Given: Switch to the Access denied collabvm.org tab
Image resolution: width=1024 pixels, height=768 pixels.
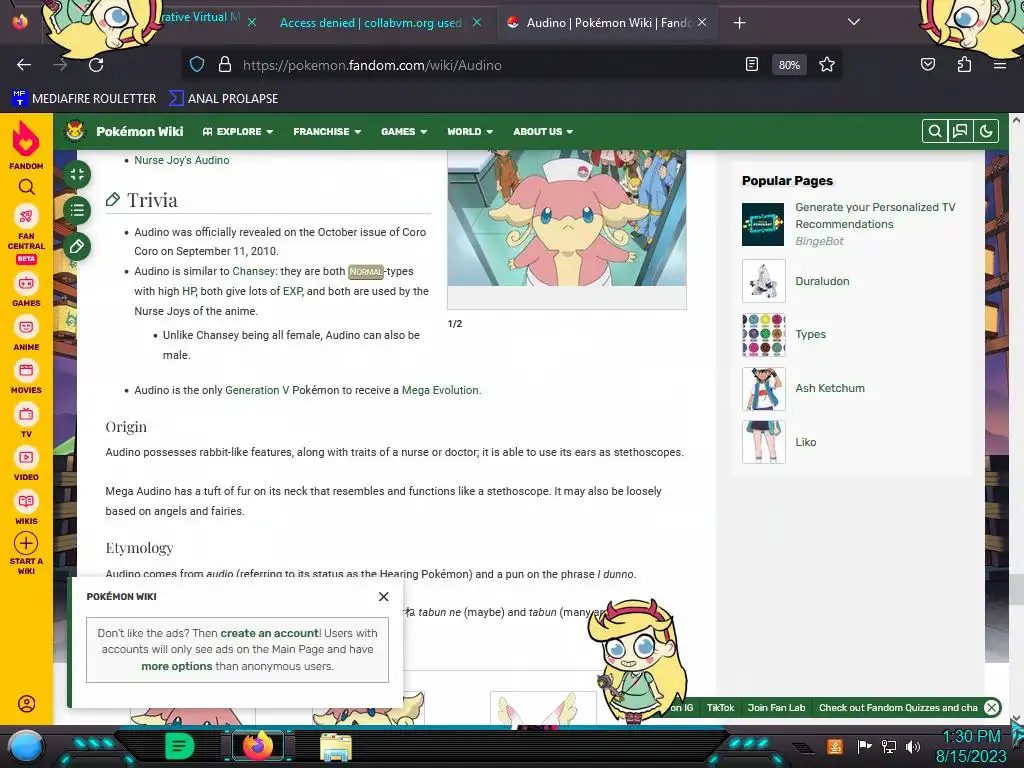Looking at the screenshot, I should click(371, 23).
